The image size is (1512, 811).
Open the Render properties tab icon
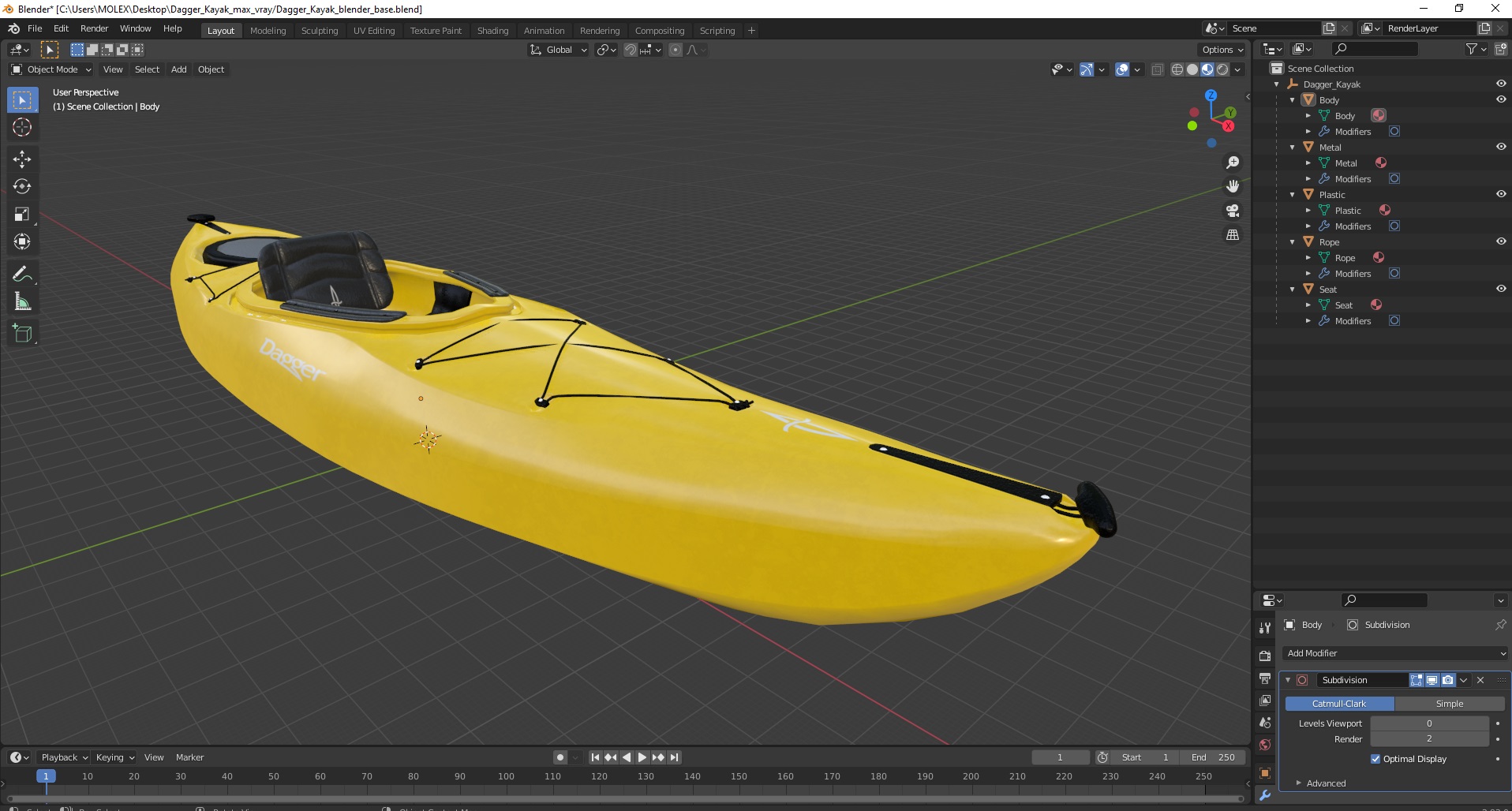coord(1265,656)
